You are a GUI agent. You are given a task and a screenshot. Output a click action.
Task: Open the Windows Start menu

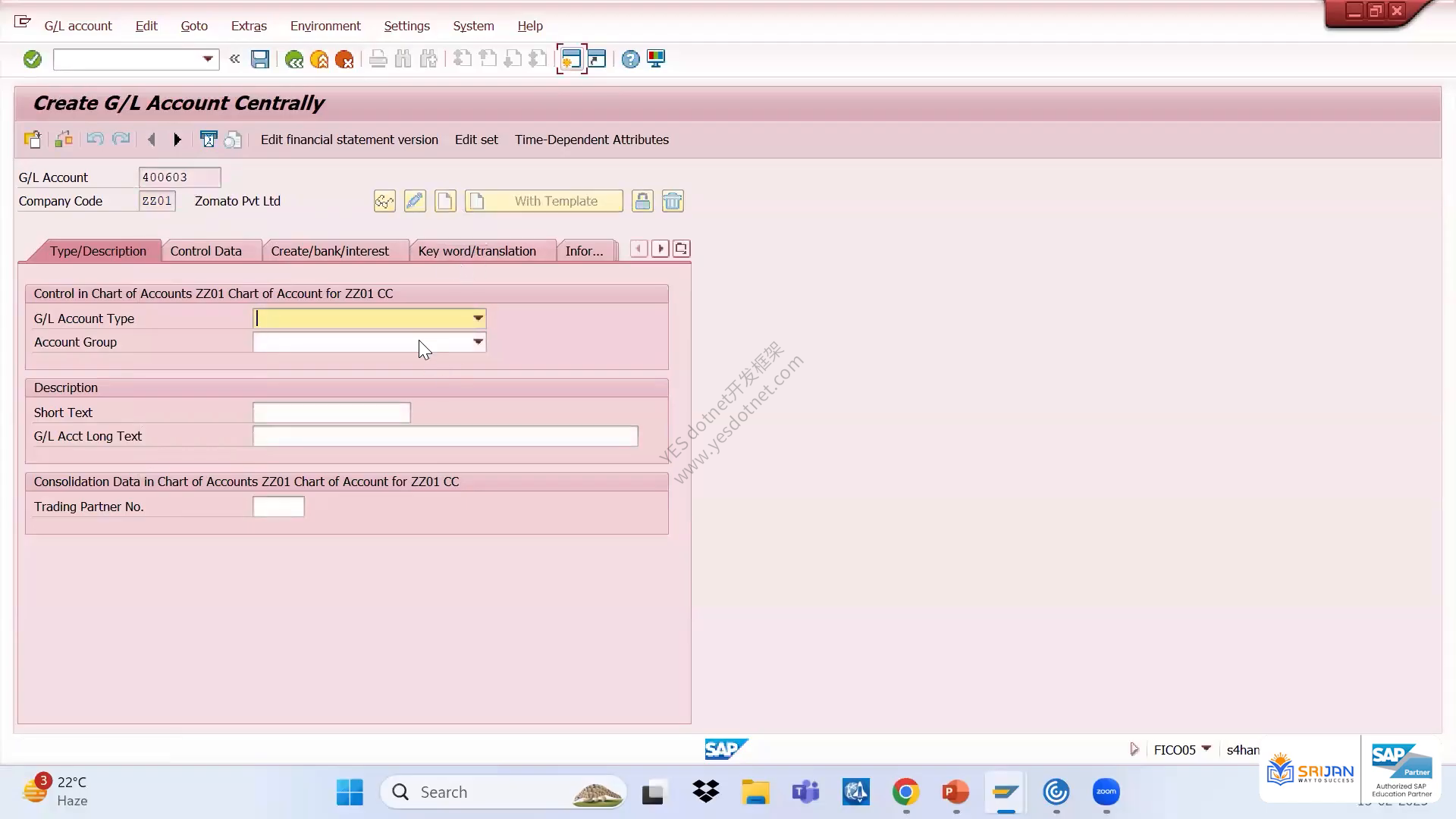[x=350, y=792]
